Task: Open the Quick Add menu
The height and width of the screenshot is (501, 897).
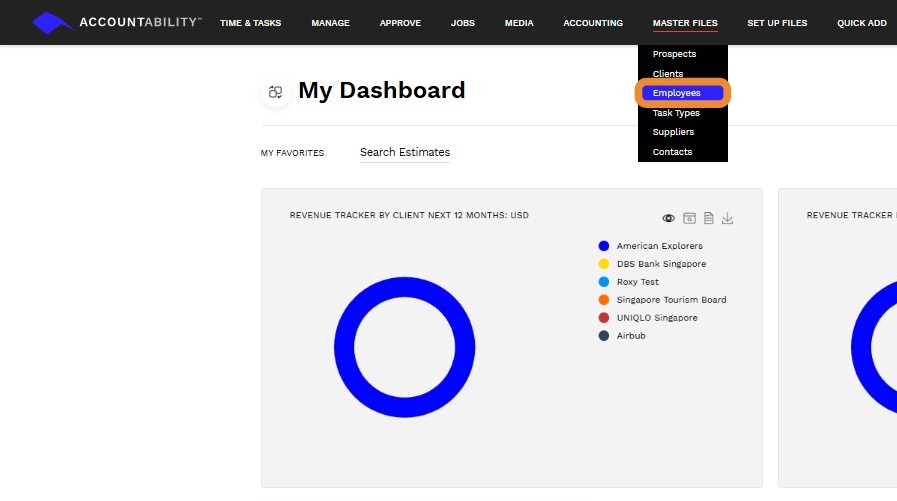Action: point(862,23)
